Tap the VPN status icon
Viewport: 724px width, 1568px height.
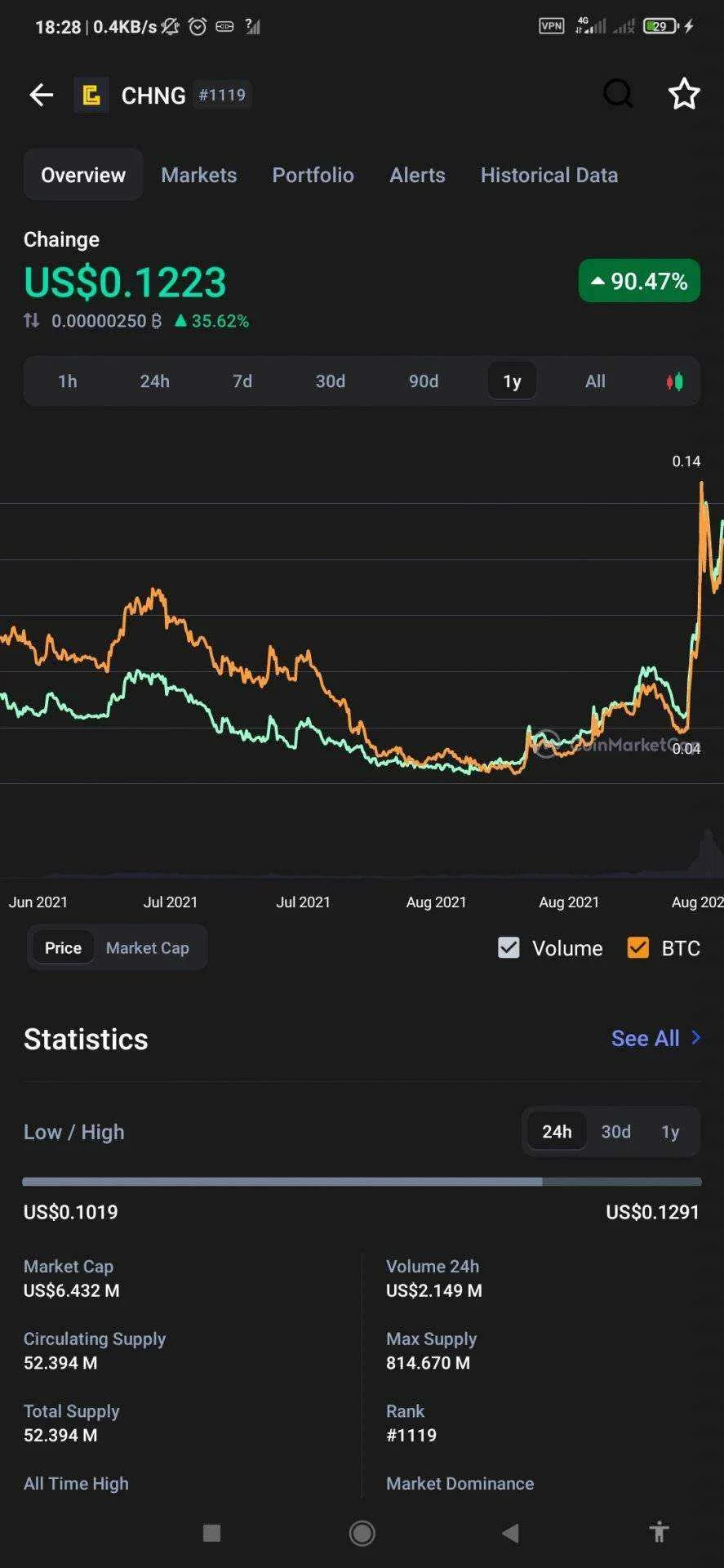[x=552, y=26]
